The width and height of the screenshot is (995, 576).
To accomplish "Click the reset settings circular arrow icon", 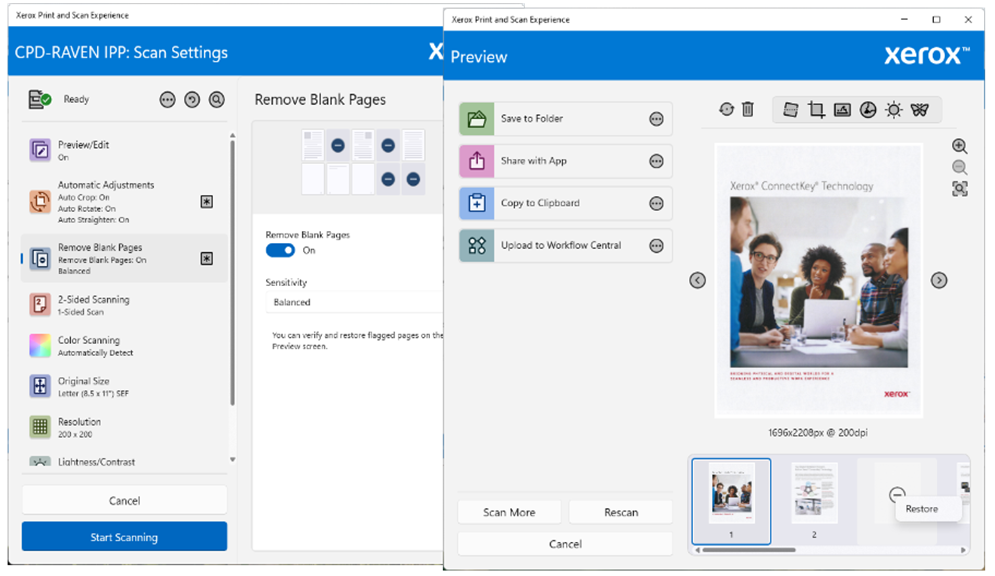I will click(192, 100).
